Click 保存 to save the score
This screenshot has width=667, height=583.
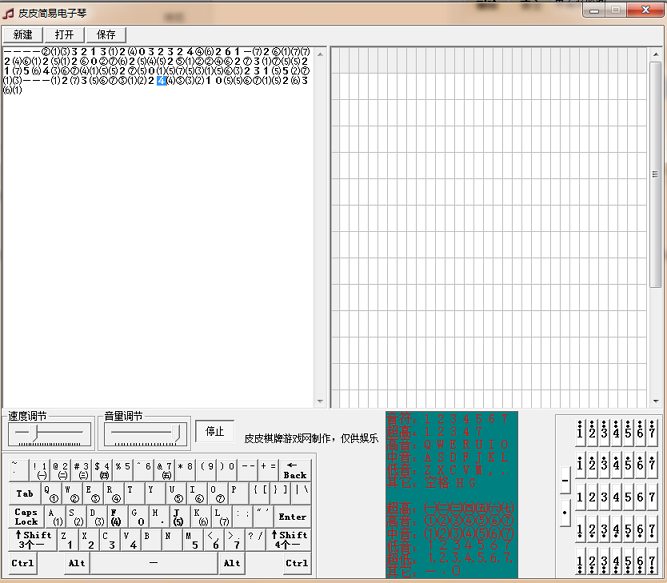(x=106, y=35)
